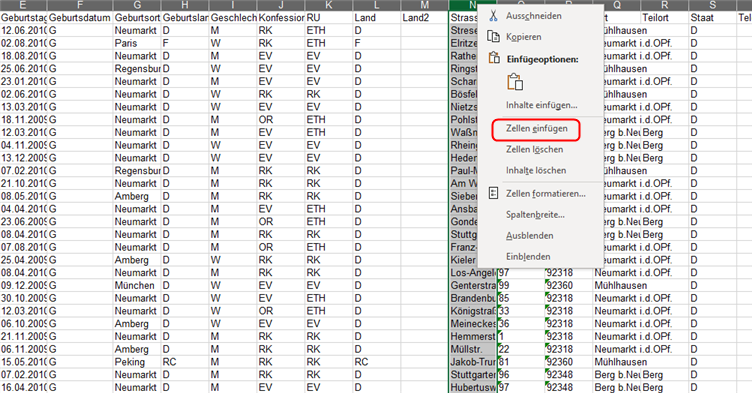This screenshot has width=752, height=393.
Task: Select the cell containing Paris
Action: pyautogui.click(x=137, y=43)
